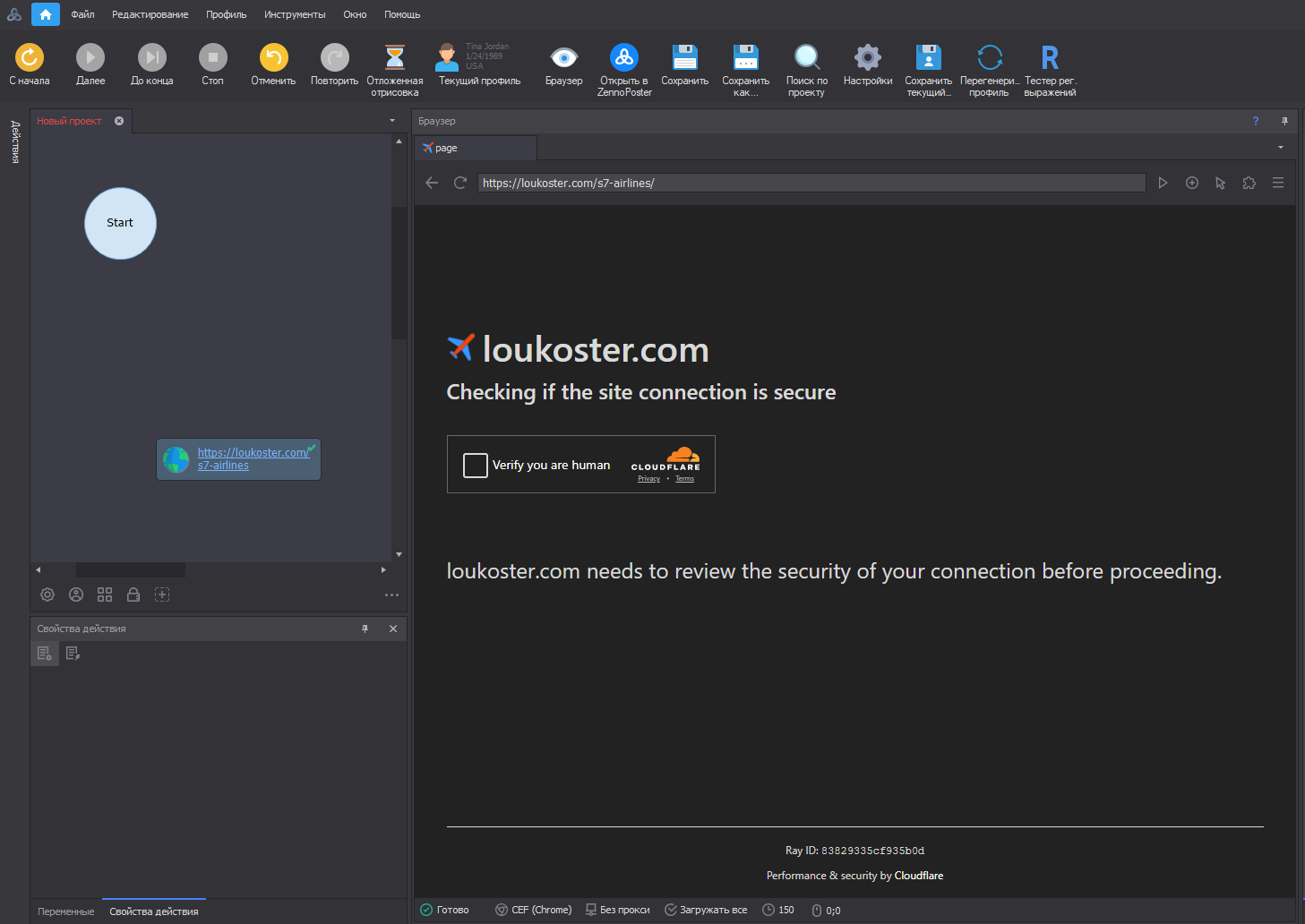Open the Файл menu

[x=82, y=14]
